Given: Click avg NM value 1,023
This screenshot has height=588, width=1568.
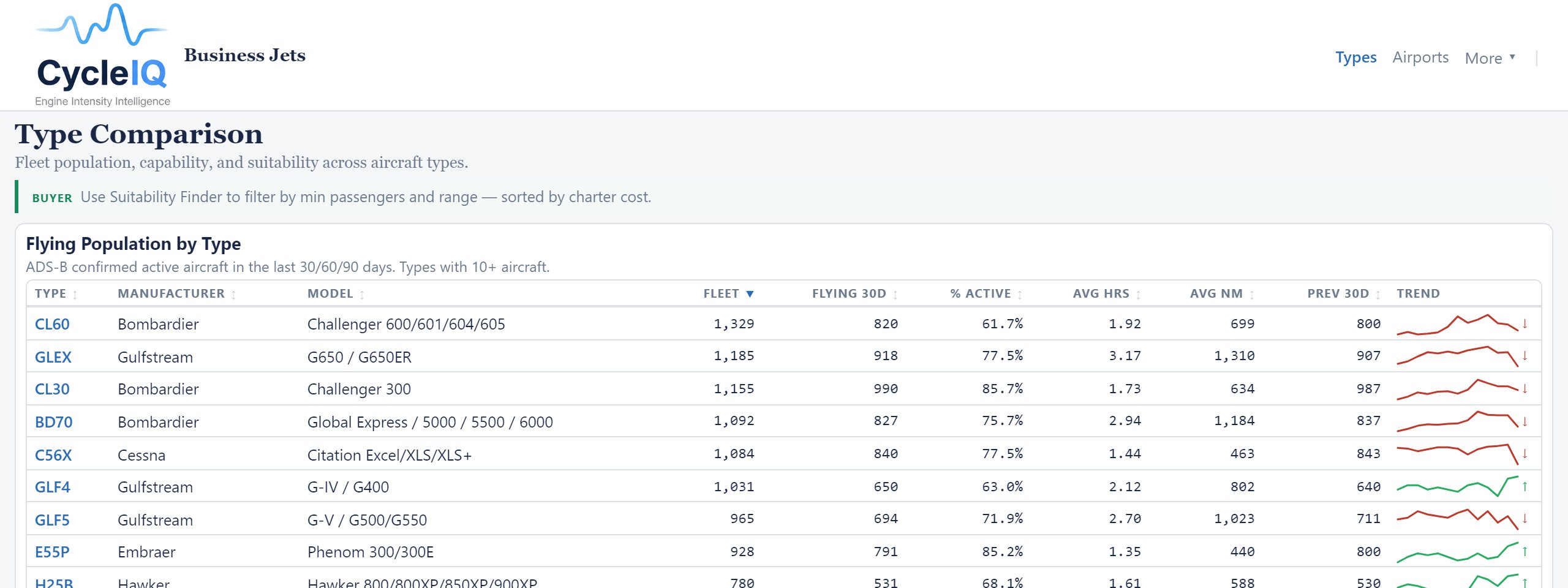Looking at the screenshot, I should click(x=1234, y=519).
